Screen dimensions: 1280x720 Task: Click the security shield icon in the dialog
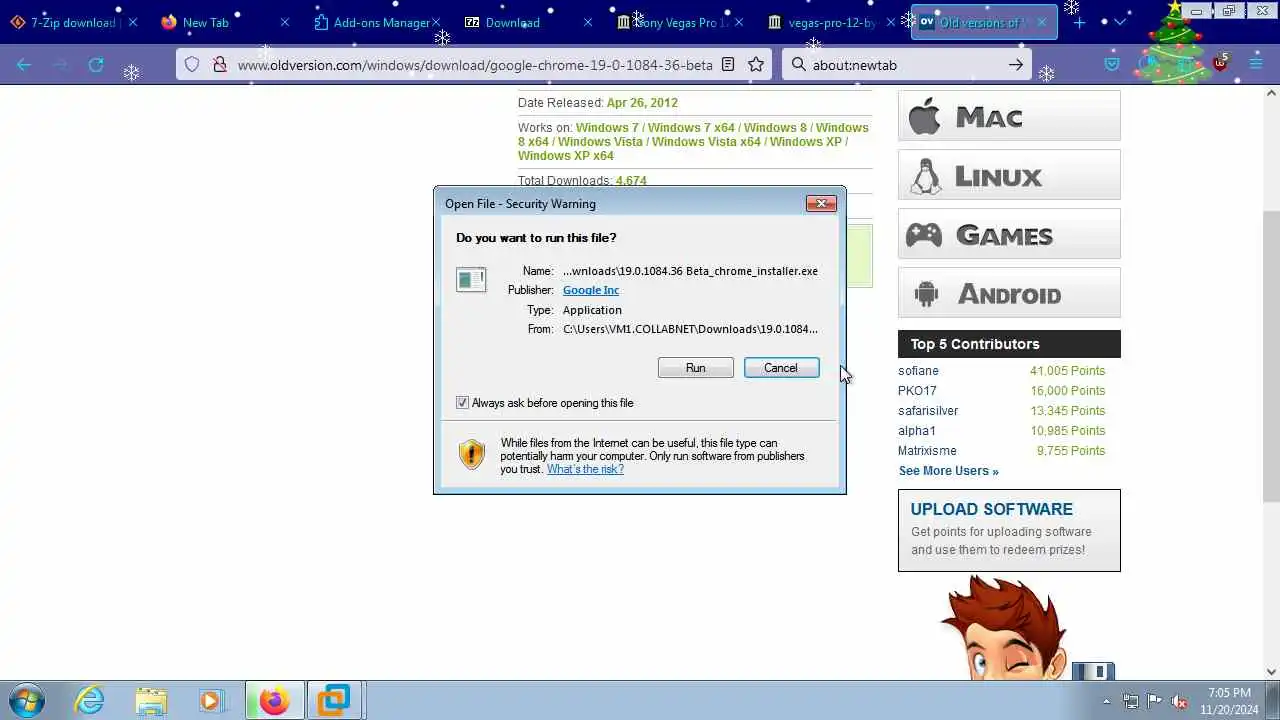coord(471,455)
